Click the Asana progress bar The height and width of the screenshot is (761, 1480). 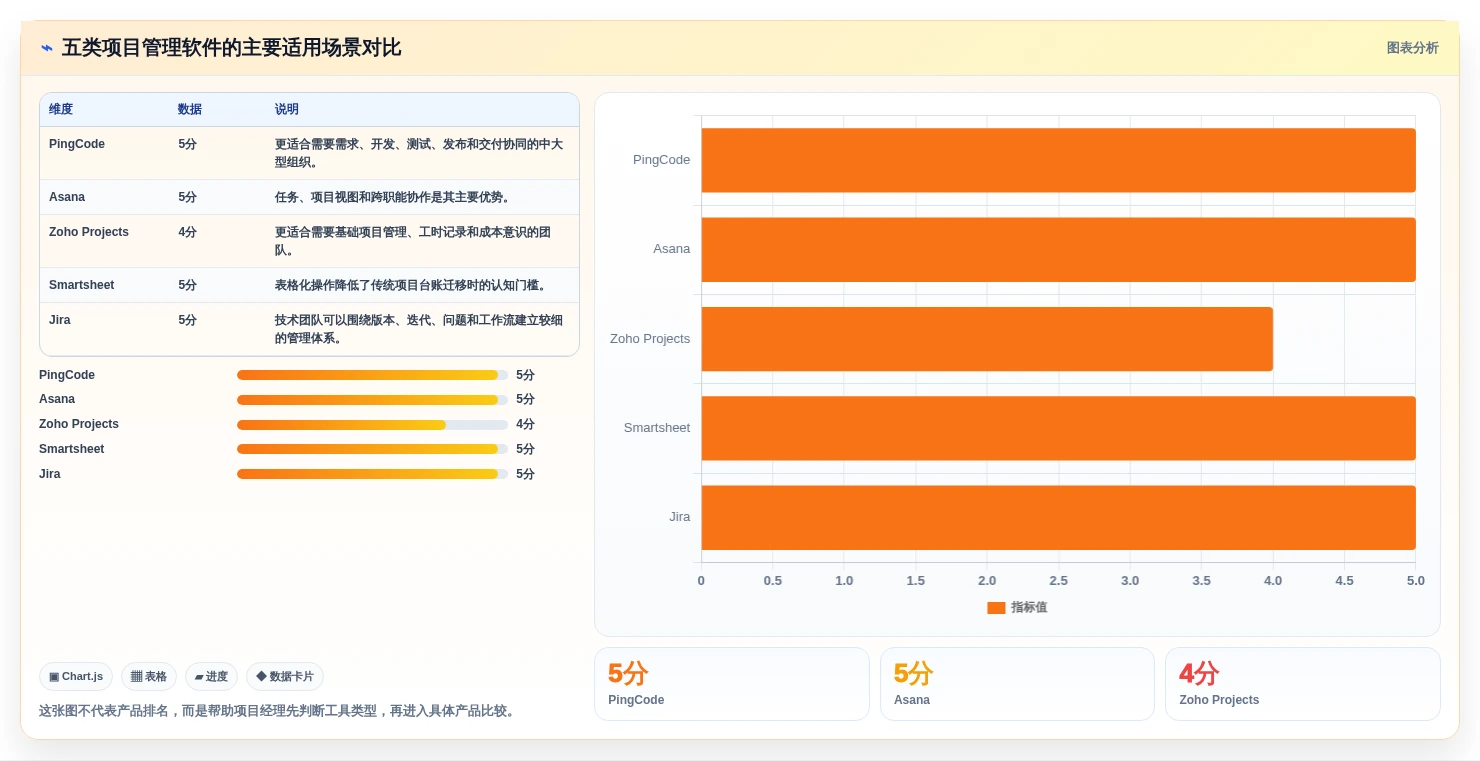click(x=372, y=400)
